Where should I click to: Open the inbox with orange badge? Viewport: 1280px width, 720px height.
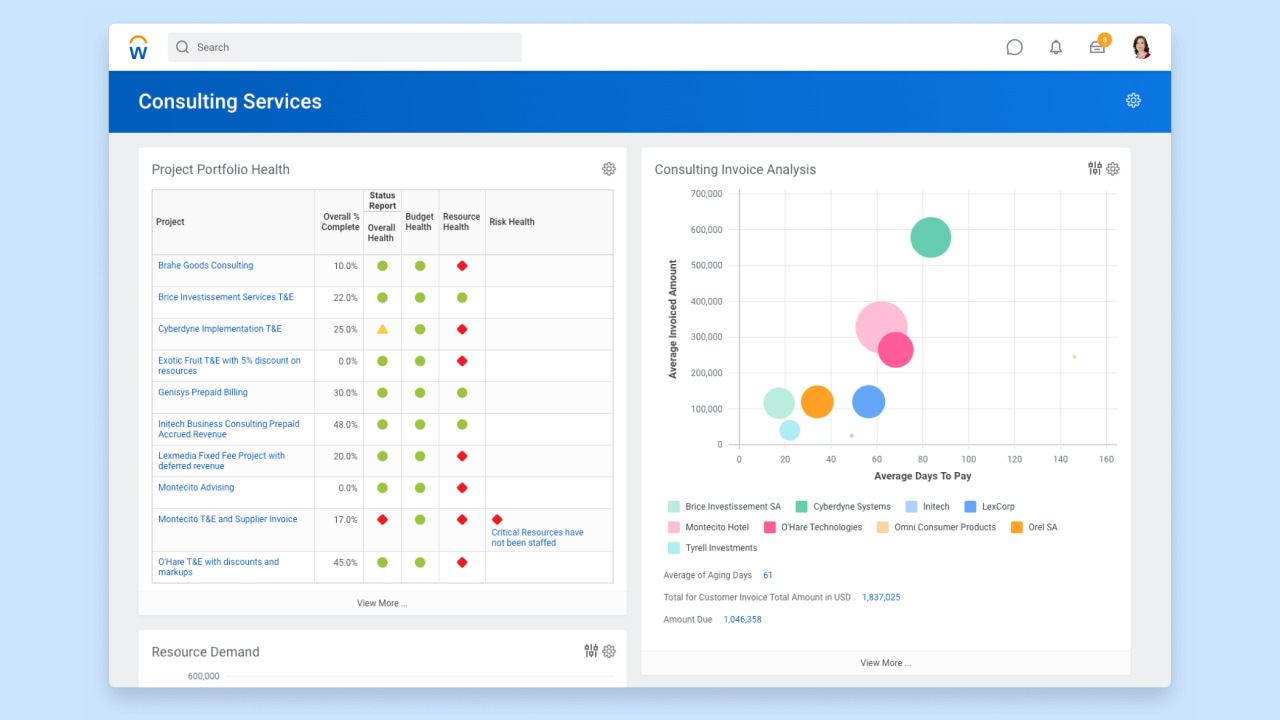(x=1098, y=46)
